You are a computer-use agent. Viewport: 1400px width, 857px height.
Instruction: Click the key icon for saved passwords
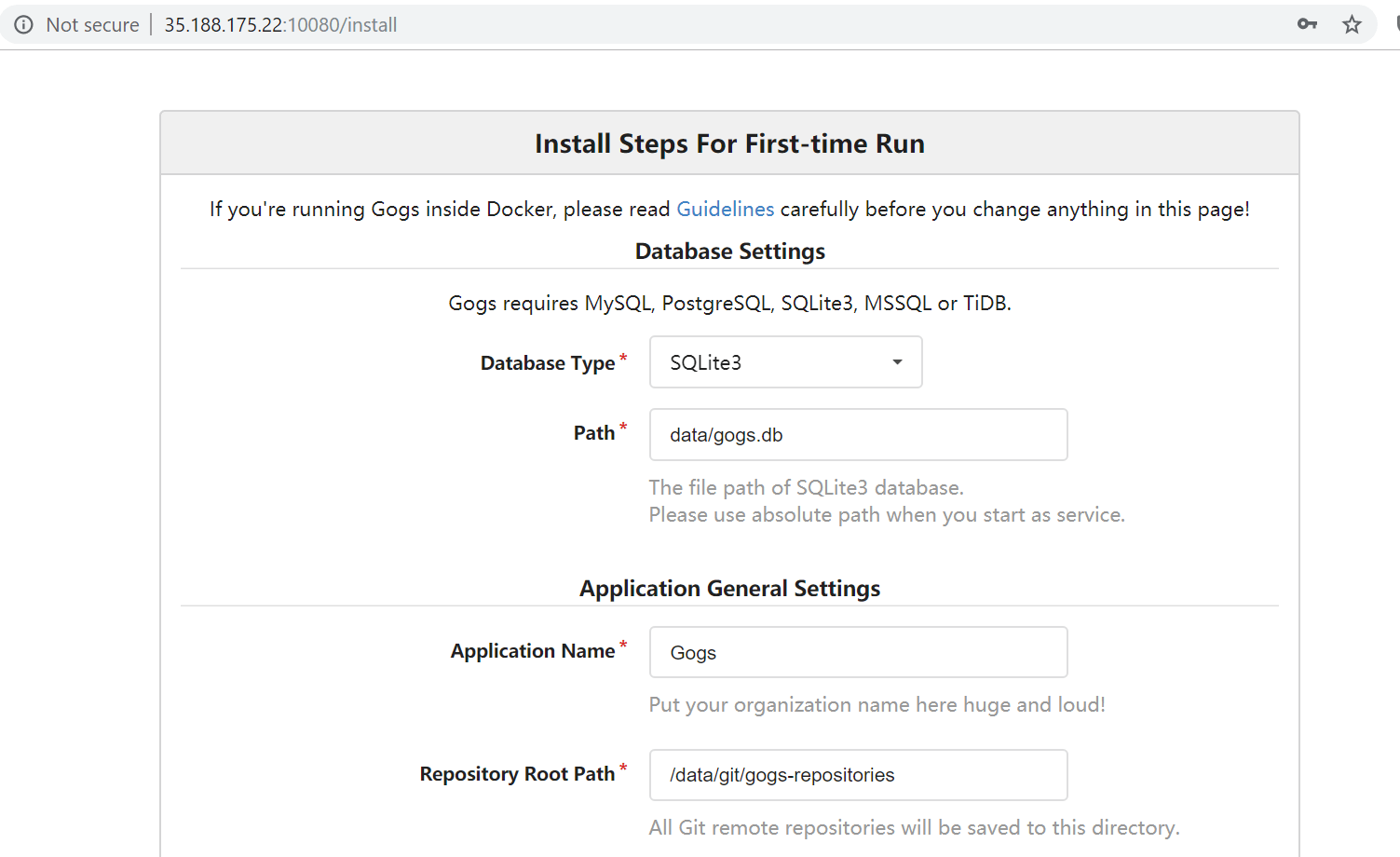click(1307, 24)
